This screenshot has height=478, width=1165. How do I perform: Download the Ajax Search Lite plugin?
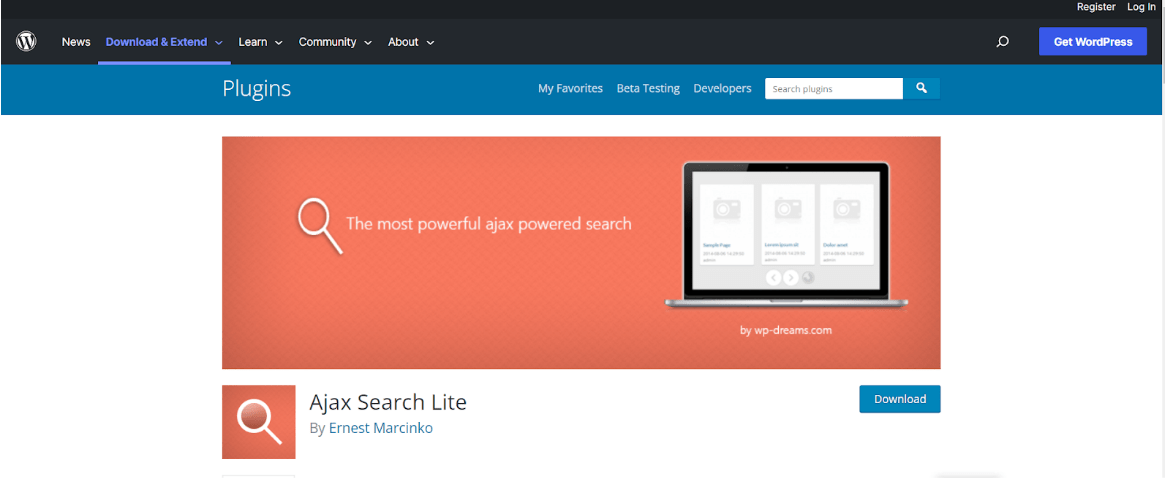tap(900, 398)
